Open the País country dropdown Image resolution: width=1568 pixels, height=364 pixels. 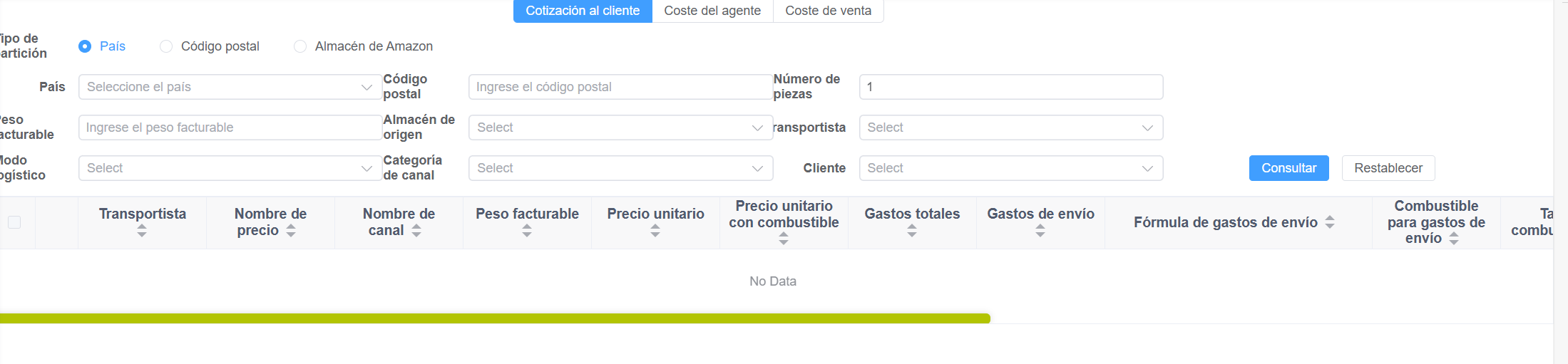click(228, 87)
